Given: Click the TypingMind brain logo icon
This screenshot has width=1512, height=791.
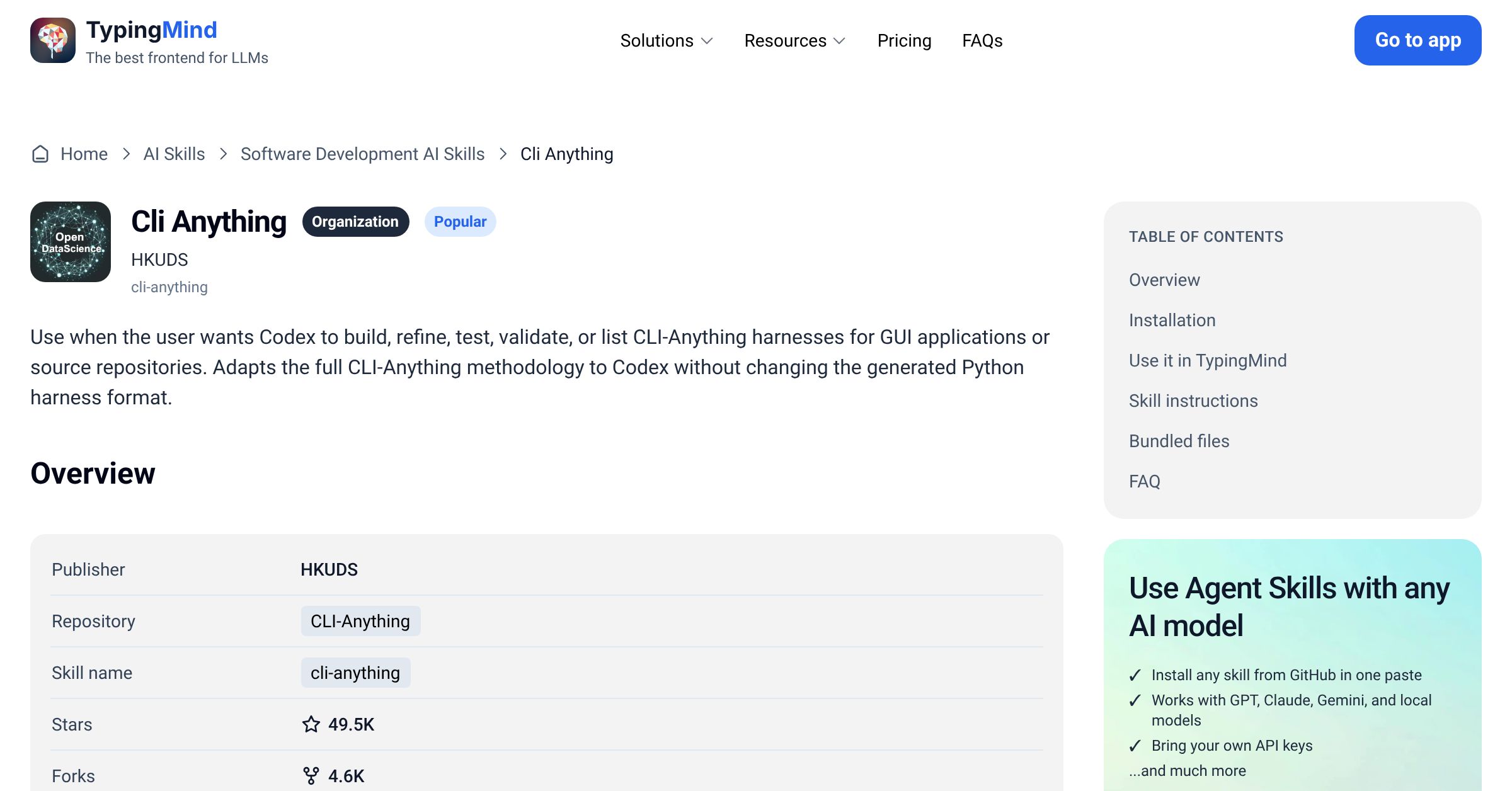Looking at the screenshot, I should pos(53,40).
